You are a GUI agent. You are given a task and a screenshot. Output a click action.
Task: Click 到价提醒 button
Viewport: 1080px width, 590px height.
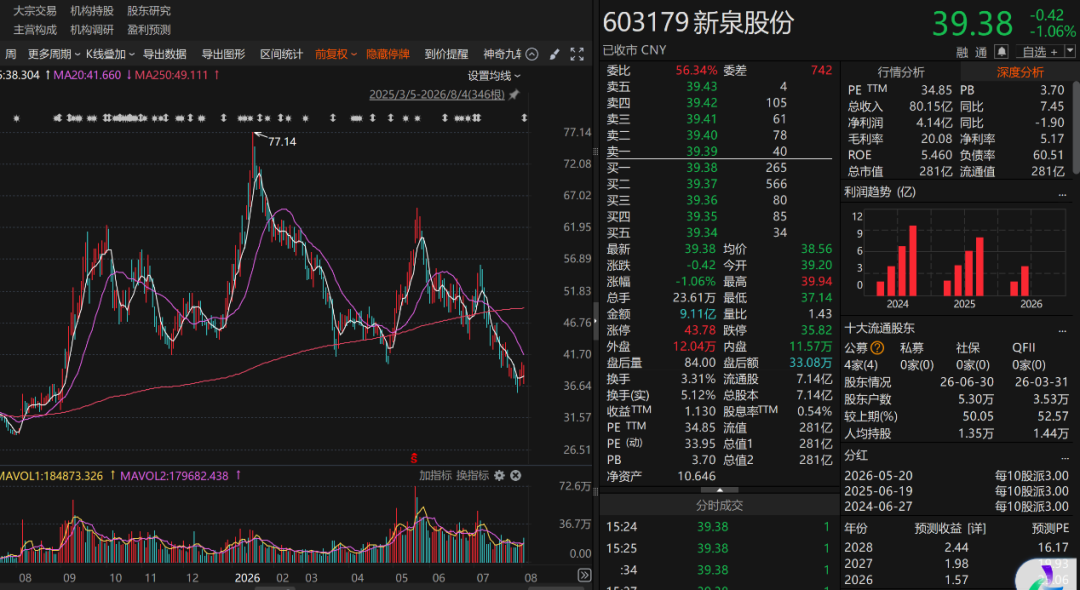click(446, 54)
